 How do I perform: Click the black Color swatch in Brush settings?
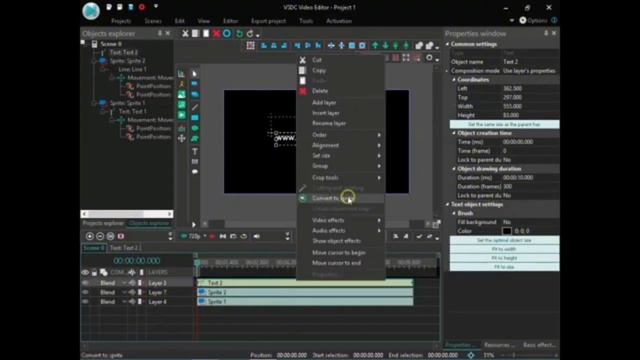pyautogui.click(x=507, y=231)
